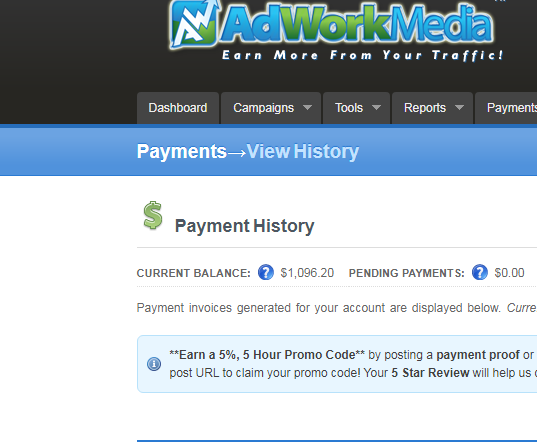Click the PENDING PAYMENTS label
Screen dimensions: 537x442
pos(407,273)
